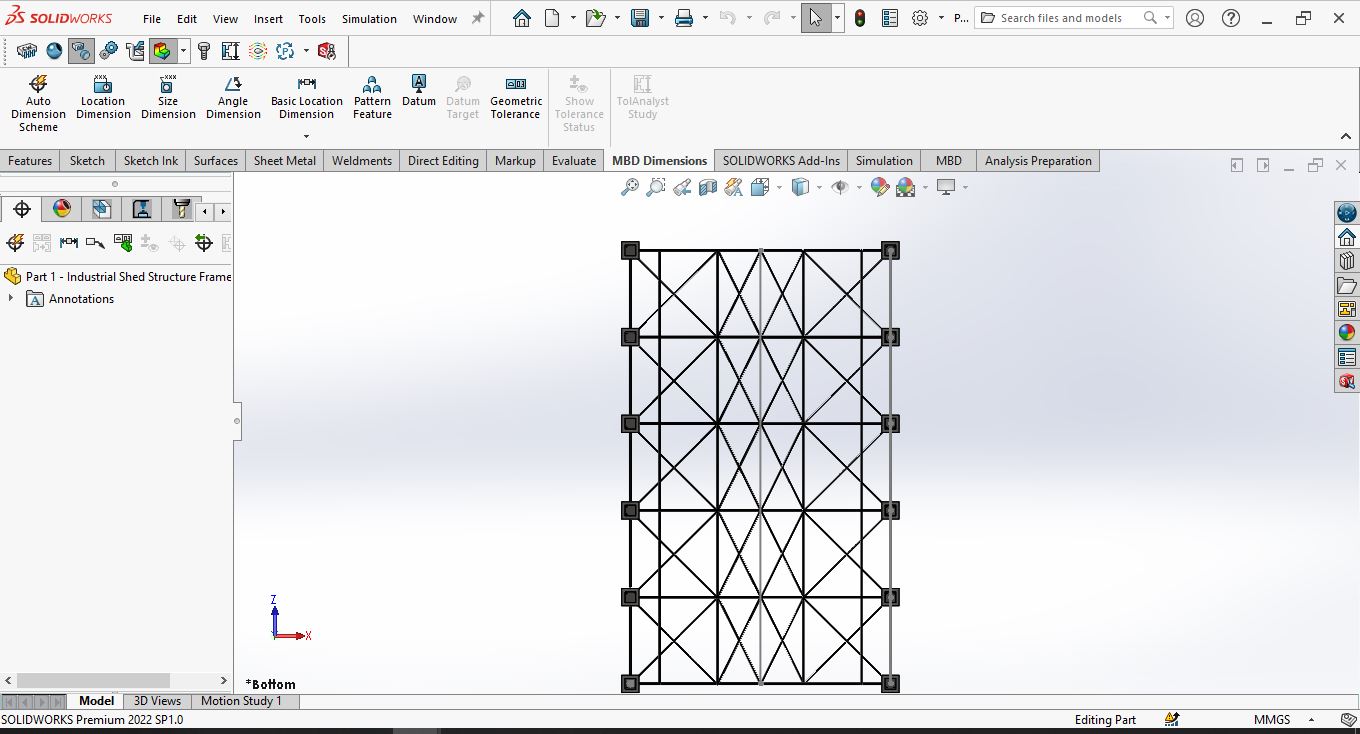
Task: Select the Angle Dimension tool
Action: pos(233,97)
